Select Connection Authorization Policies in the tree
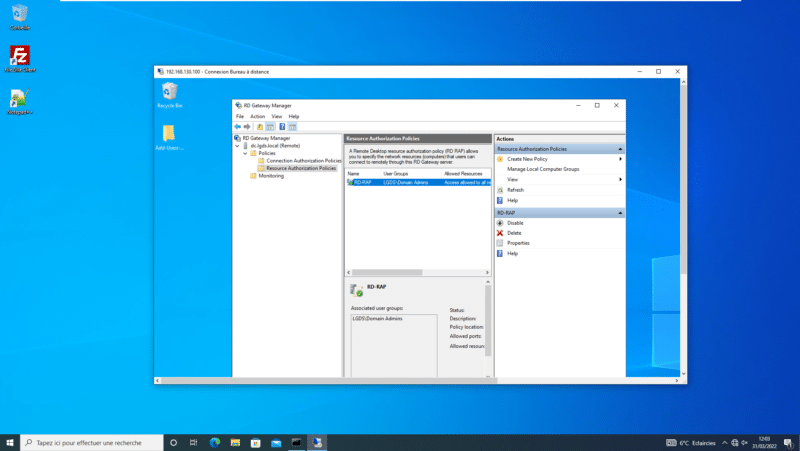Image resolution: width=800 pixels, height=451 pixels. click(303, 160)
